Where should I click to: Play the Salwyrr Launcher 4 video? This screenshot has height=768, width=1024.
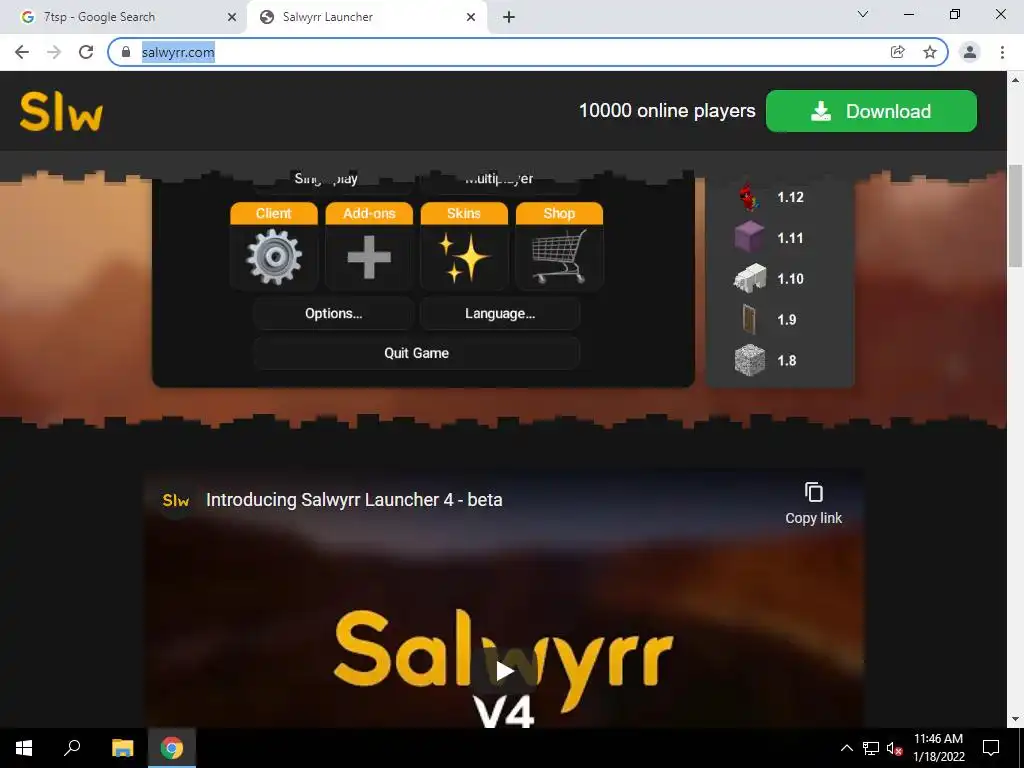[x=504, y=671]
